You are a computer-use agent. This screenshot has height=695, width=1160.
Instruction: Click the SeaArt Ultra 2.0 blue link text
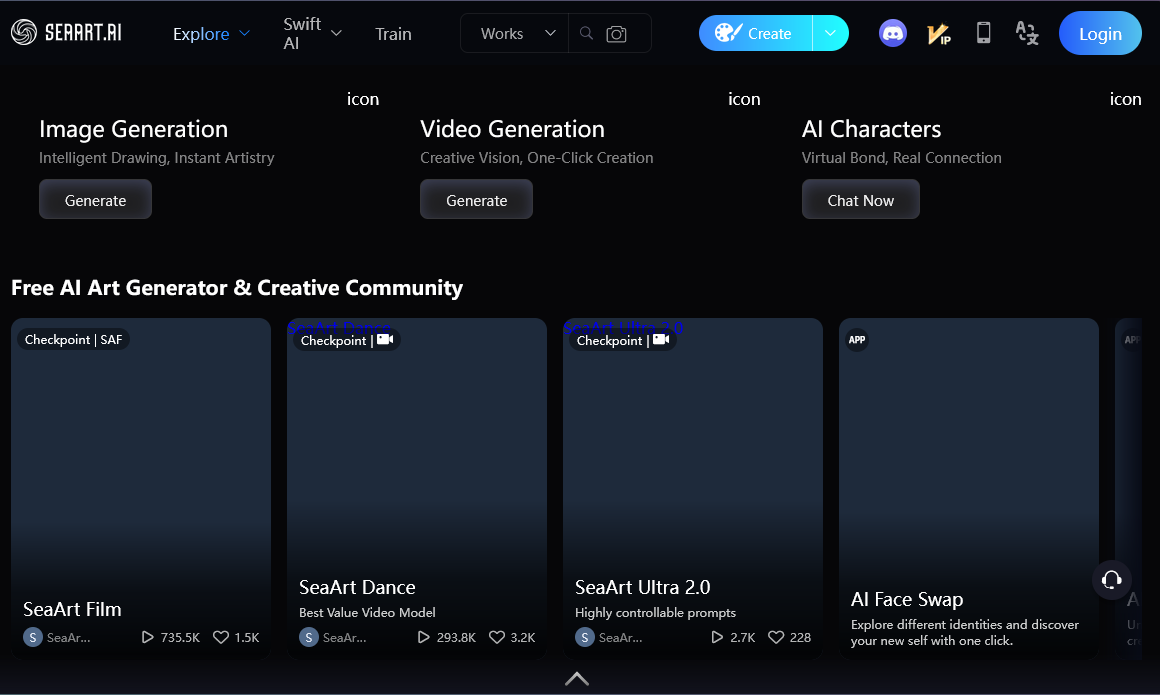(623, 327)
